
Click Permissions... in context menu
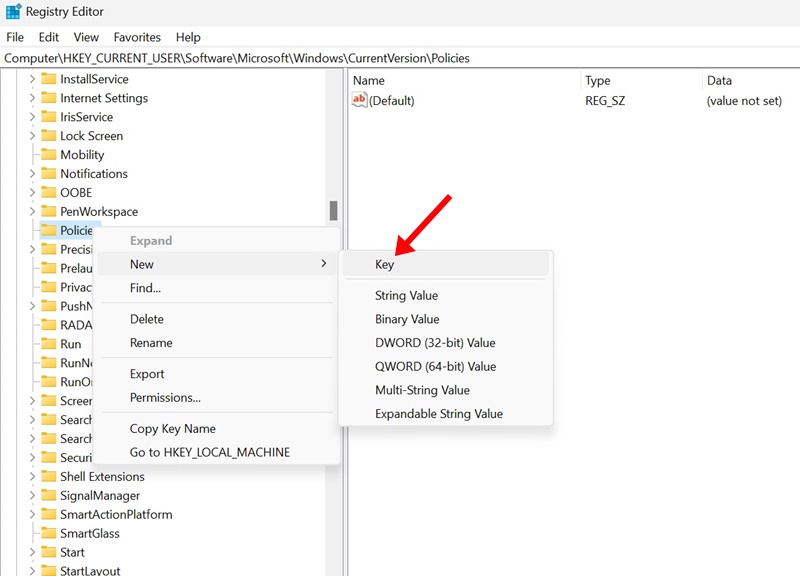(x=165, y=398)
